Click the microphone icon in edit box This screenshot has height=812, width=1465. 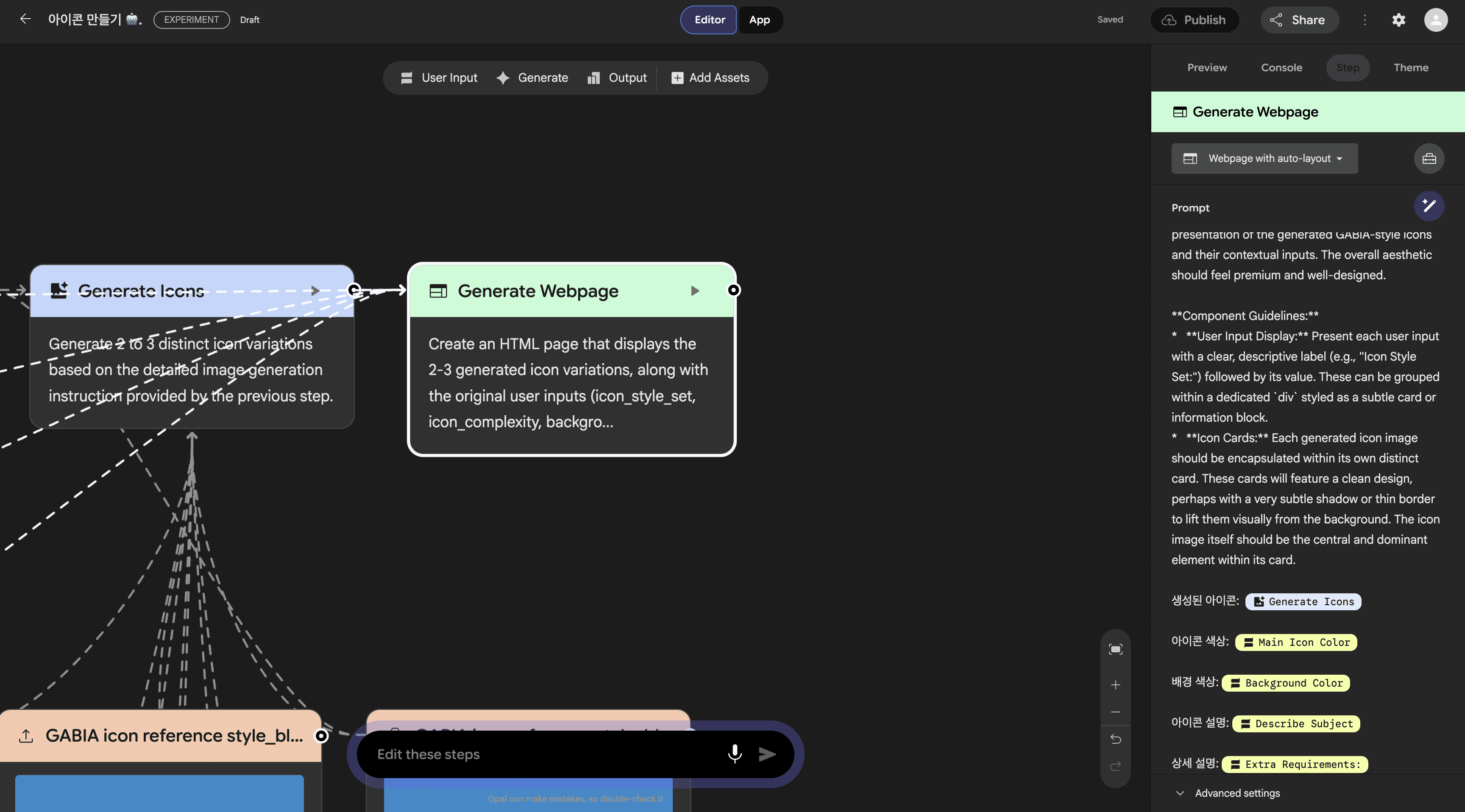pyautogui.click(x=734, y=754)
